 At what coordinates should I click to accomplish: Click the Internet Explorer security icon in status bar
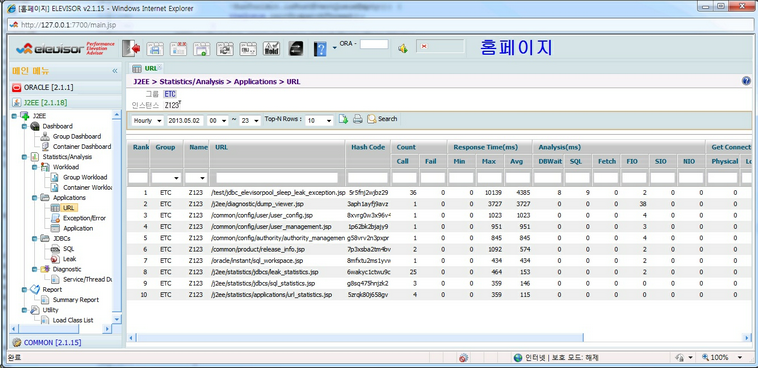tap(464, 358)
